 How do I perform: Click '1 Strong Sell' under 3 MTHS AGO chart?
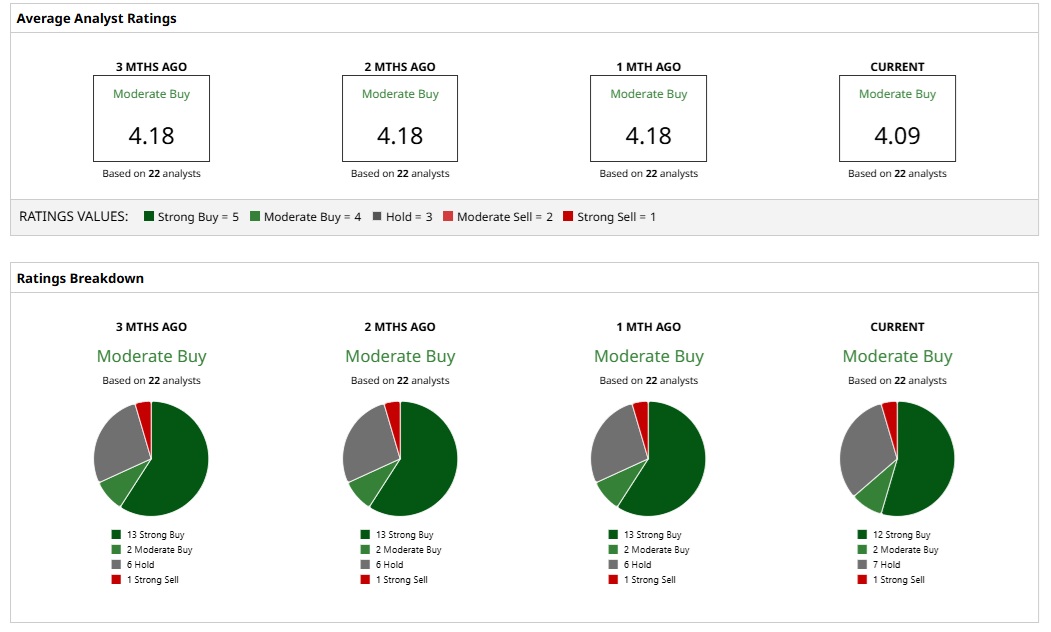point(153,580)
